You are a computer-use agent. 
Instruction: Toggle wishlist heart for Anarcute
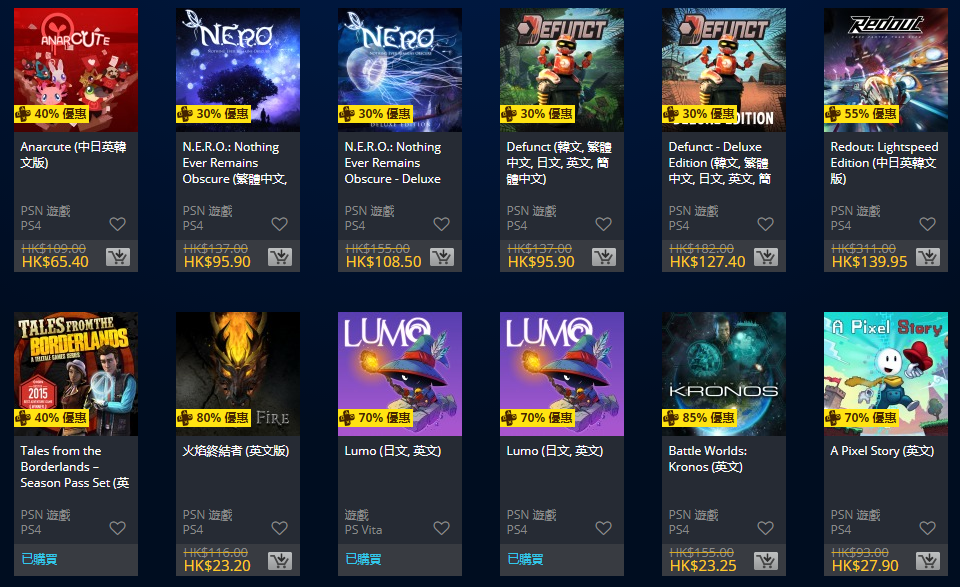tap(118, 224)
